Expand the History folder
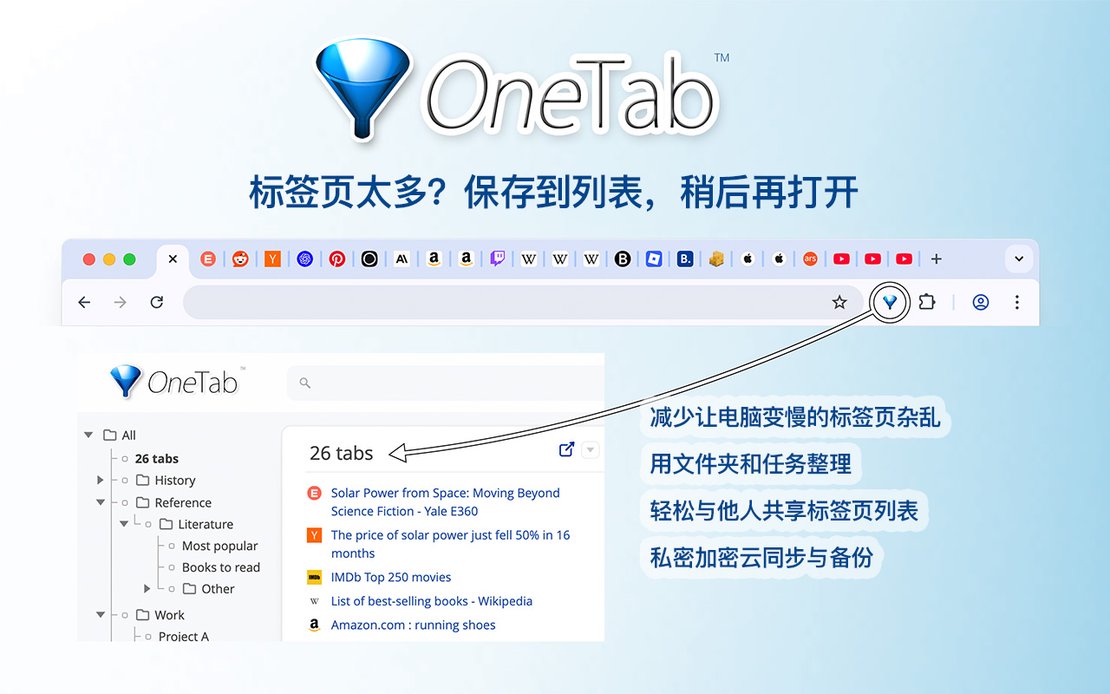 click(x=101, y=480)
